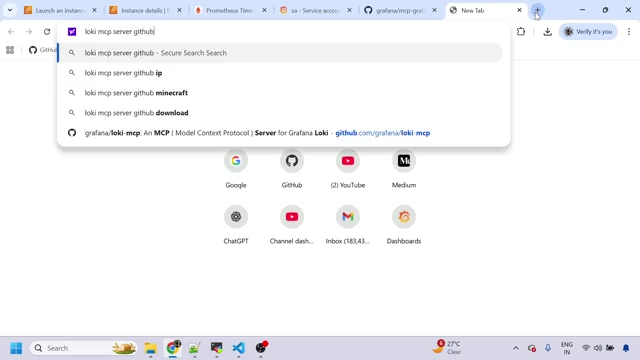Image resolution: width=640 pixels, height=360 pixels.
Task: Switch to the sa - Service account tab
Action: 315,10
